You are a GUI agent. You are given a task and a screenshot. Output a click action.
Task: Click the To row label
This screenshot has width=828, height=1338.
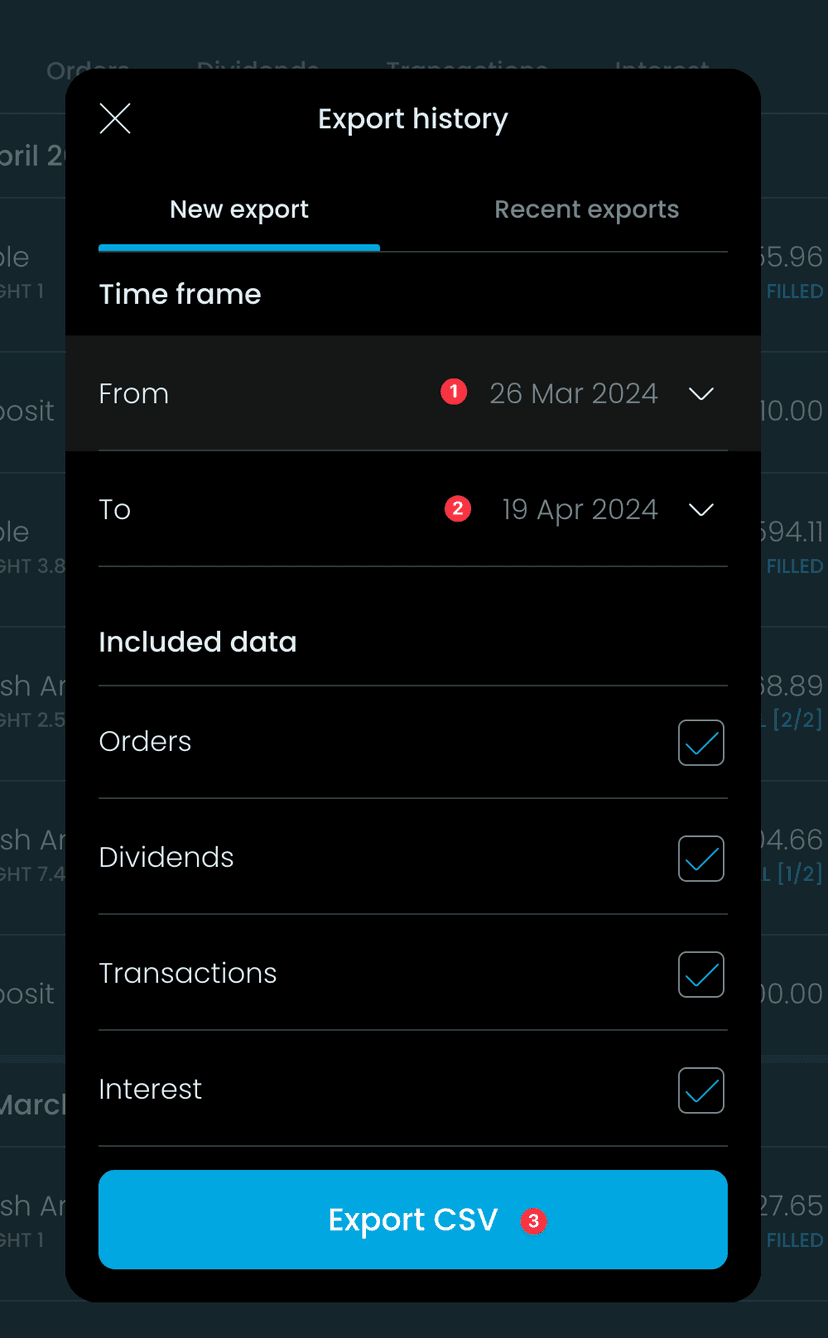point(115,510)
